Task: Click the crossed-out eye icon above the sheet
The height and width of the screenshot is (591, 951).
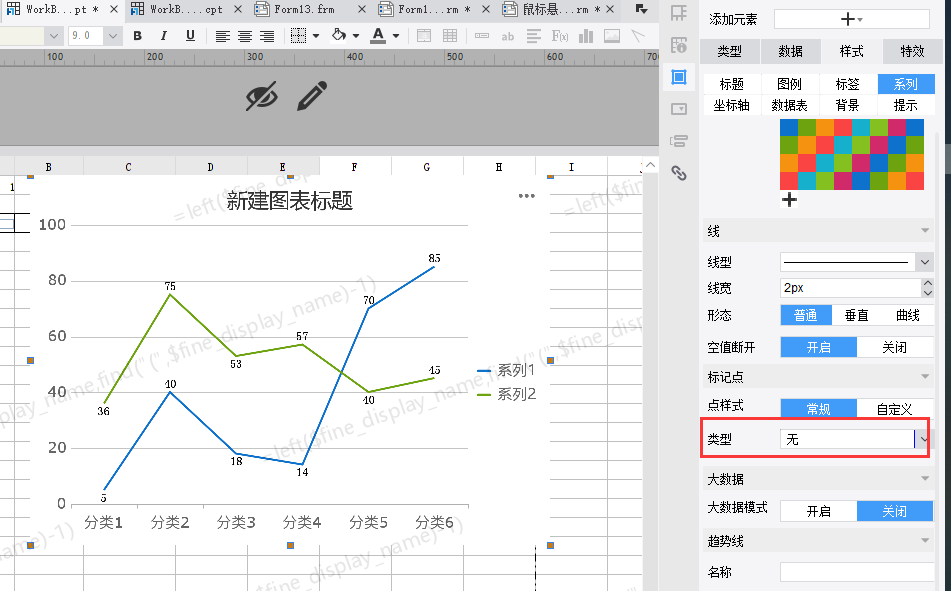Action: pos(261,96)
